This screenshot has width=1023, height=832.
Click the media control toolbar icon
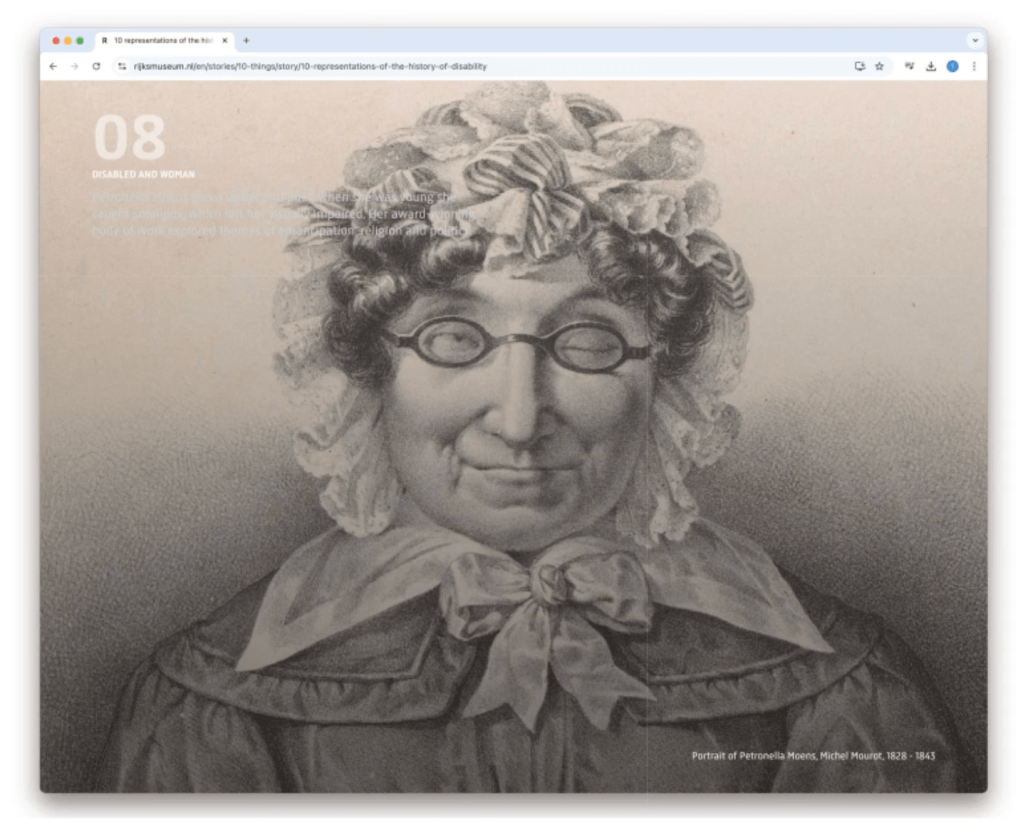tap(910, 66)
